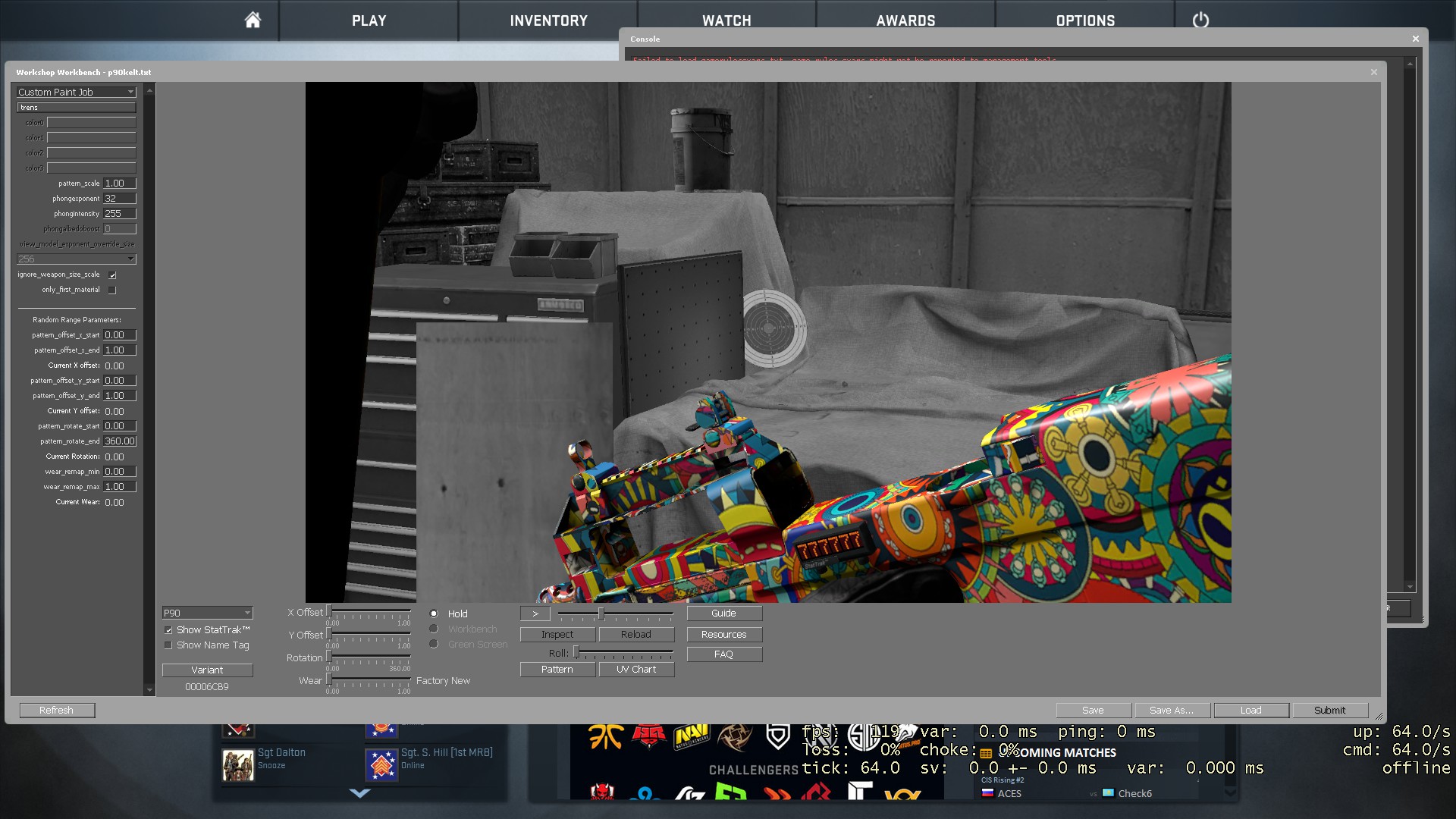Click the pattern_rotate_end value field
1456x819 pixels.
click(x=120, y=441)
